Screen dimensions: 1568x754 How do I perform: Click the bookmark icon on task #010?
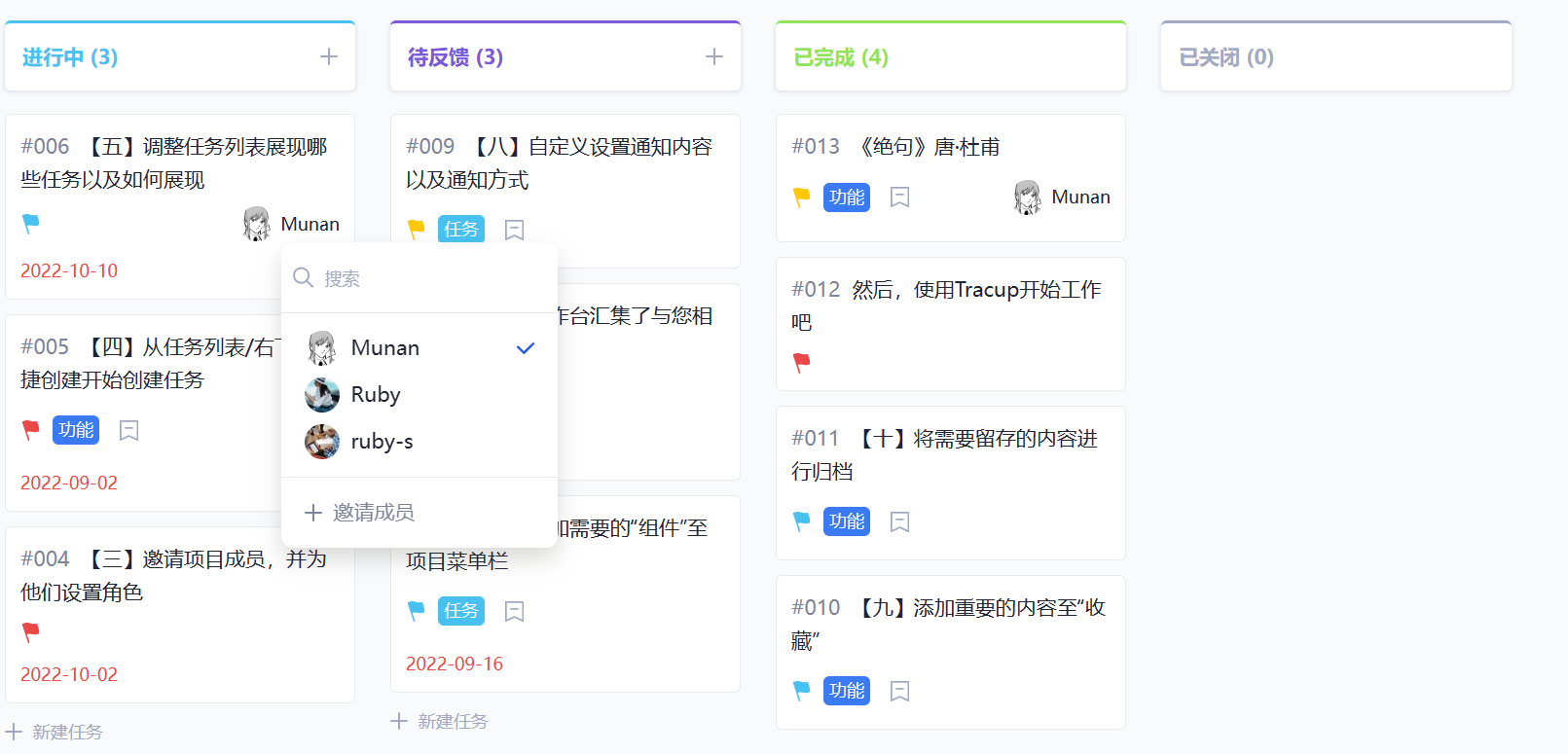pos(900,692)
